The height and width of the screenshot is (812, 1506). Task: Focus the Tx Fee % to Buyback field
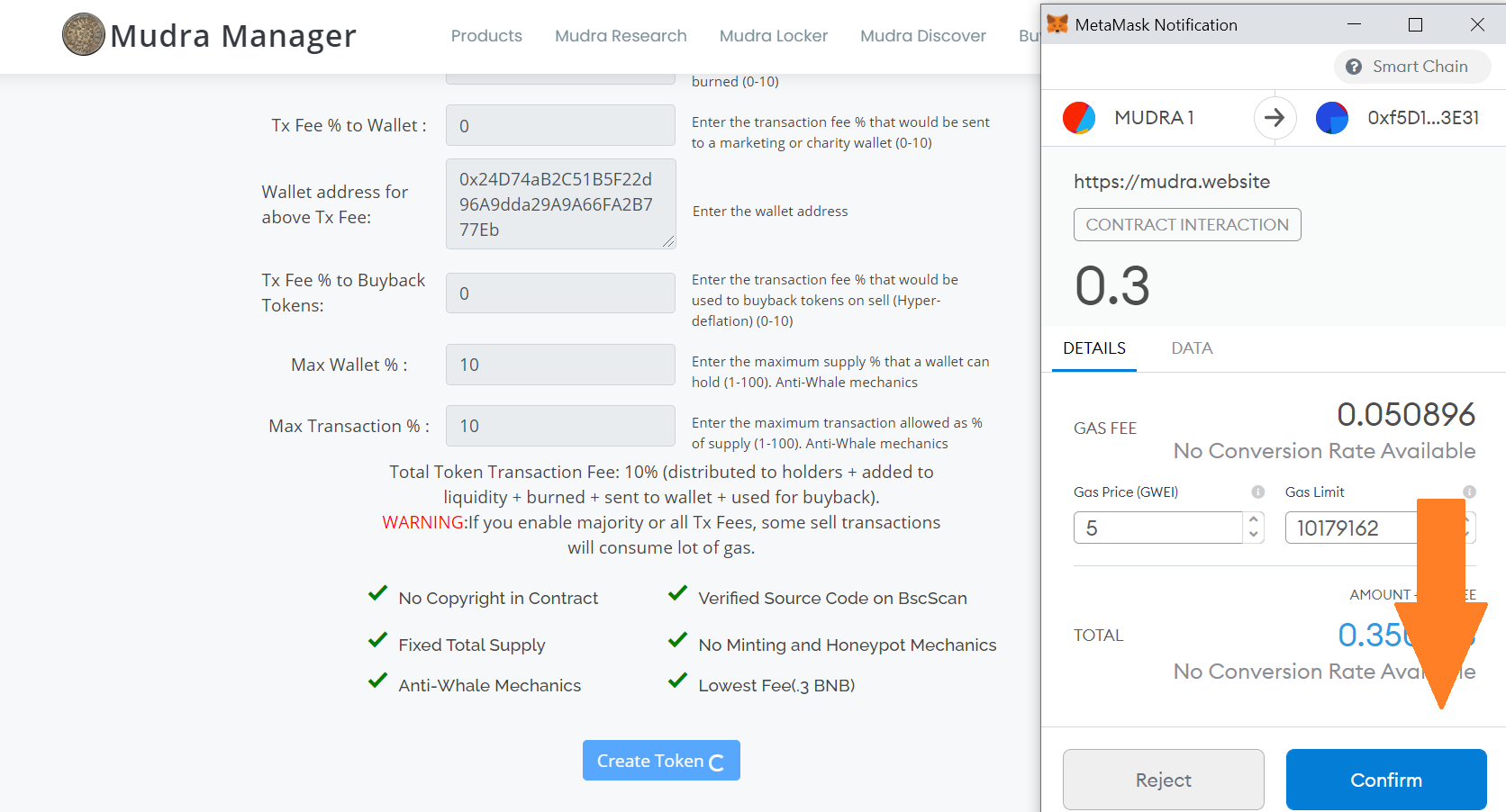coord(560,293)
